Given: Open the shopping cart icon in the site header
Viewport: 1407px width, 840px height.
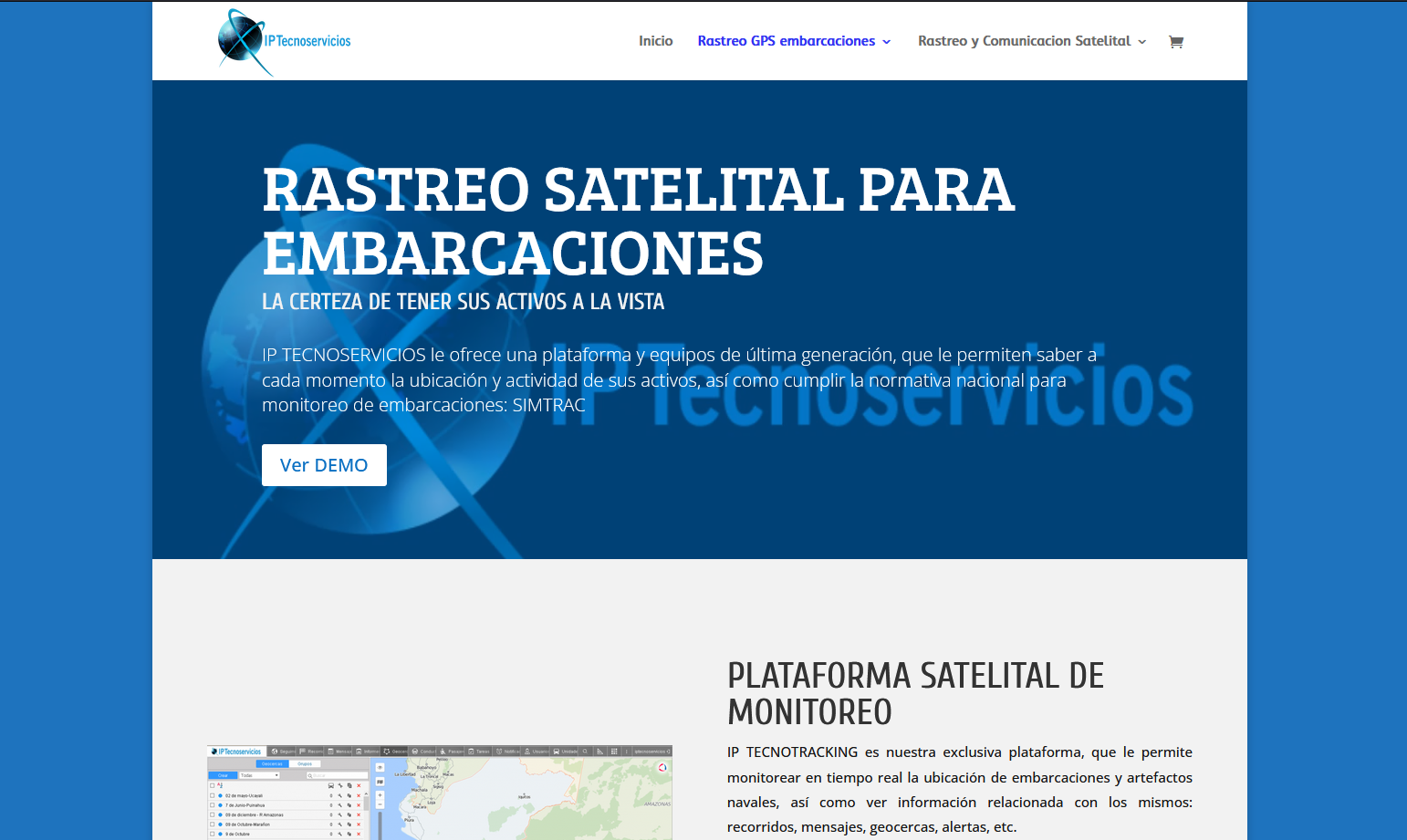Looking at the screenshot, I should [1176, 41].
